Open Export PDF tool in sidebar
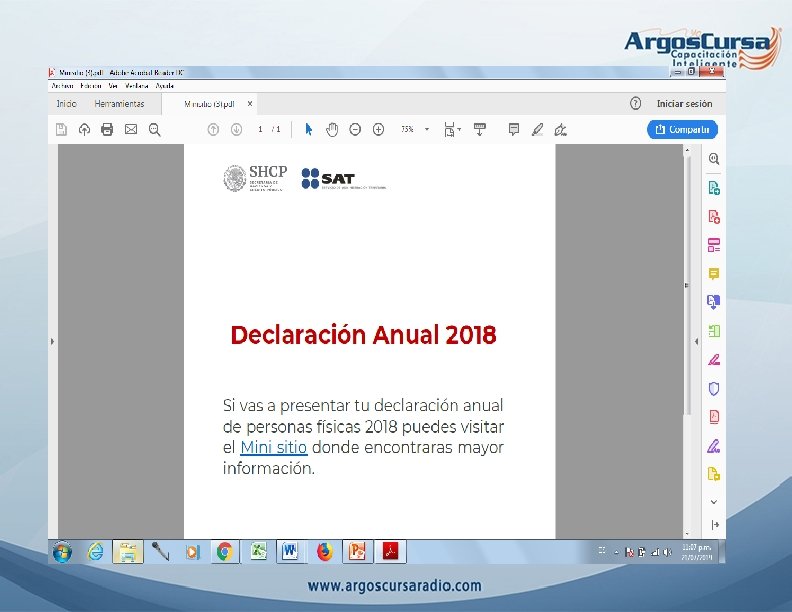 pos(714,188)
